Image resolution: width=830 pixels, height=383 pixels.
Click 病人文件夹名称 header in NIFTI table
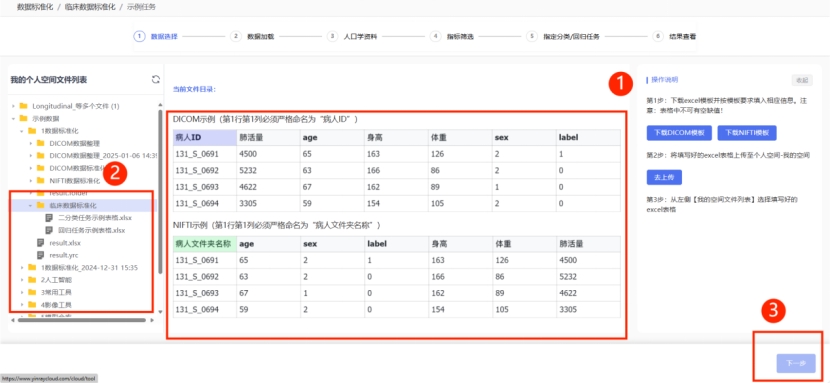(x=204, y=243)
